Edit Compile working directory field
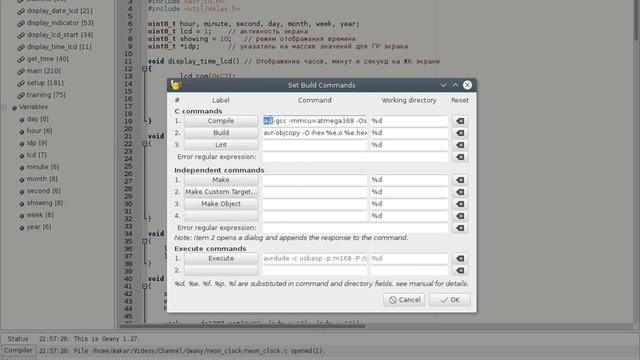 (409, 121)
